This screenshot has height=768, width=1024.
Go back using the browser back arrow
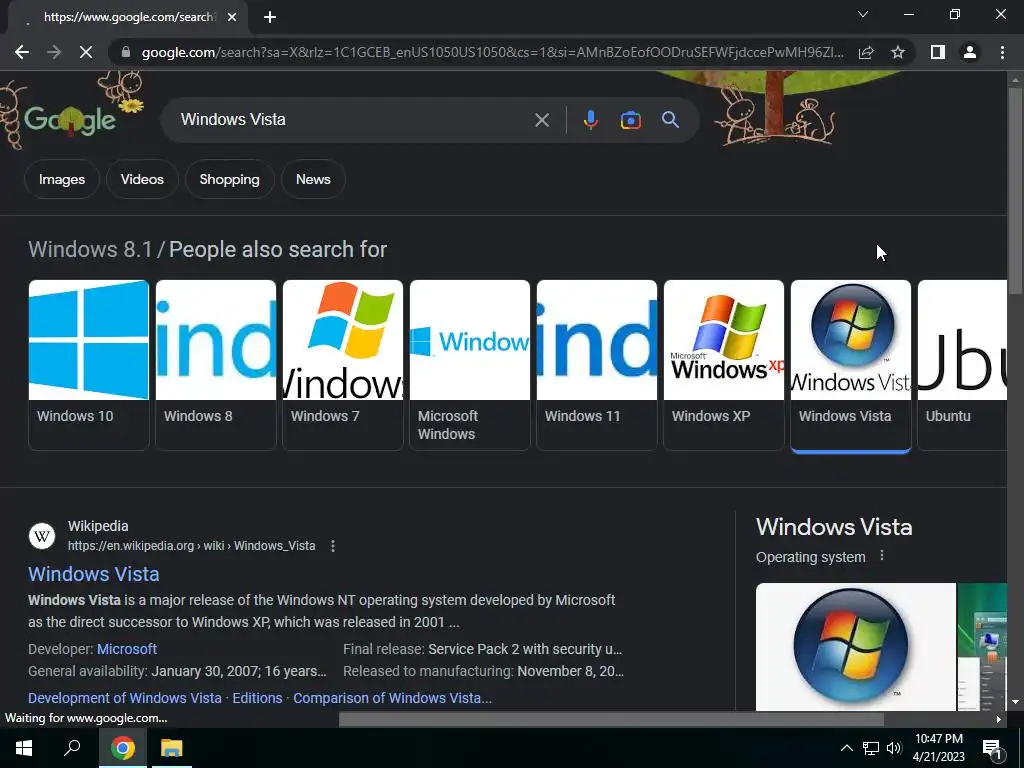click(x=22, y=52)
